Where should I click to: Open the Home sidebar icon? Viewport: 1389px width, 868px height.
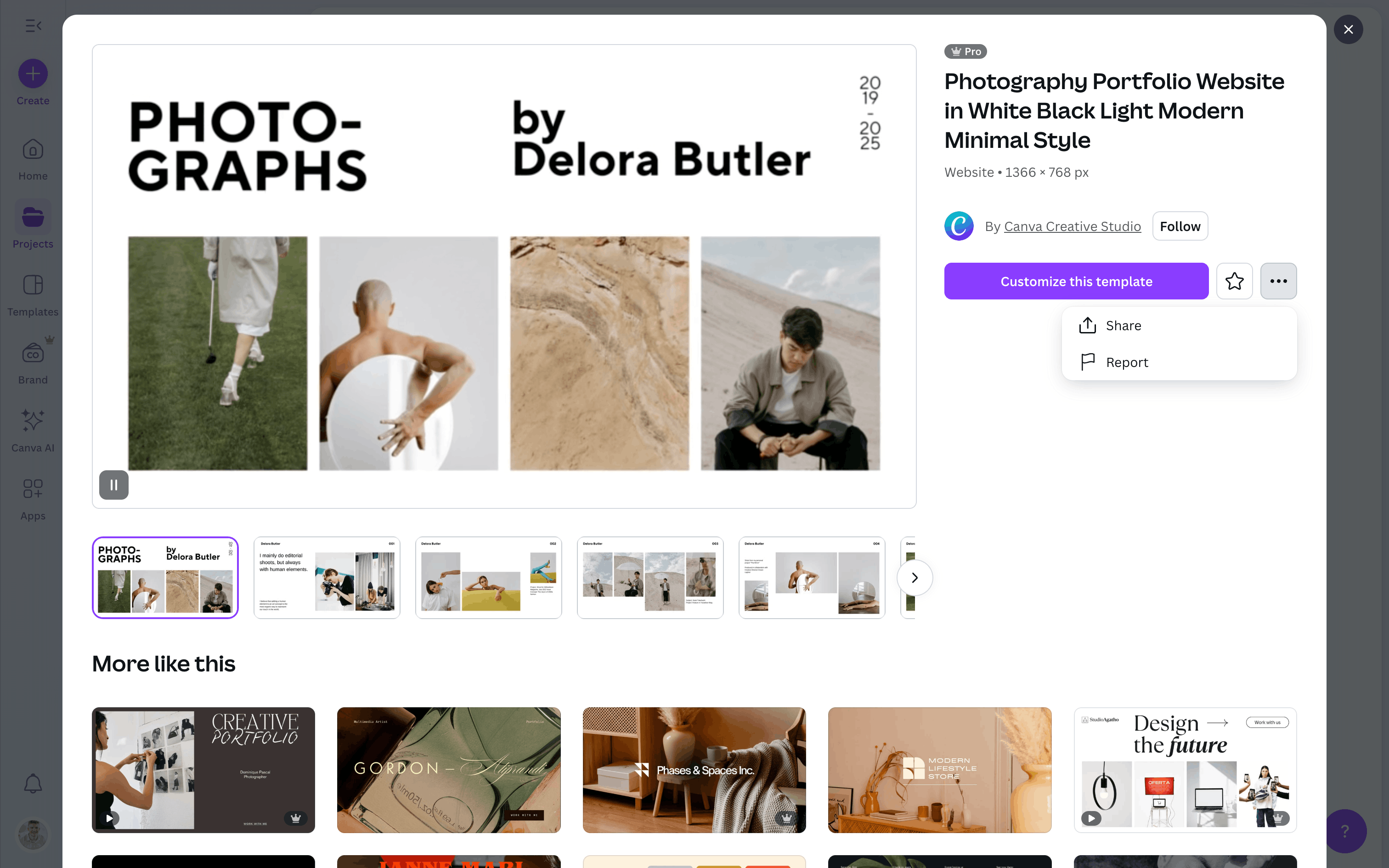pyautogui.click(x=33, y=151)
